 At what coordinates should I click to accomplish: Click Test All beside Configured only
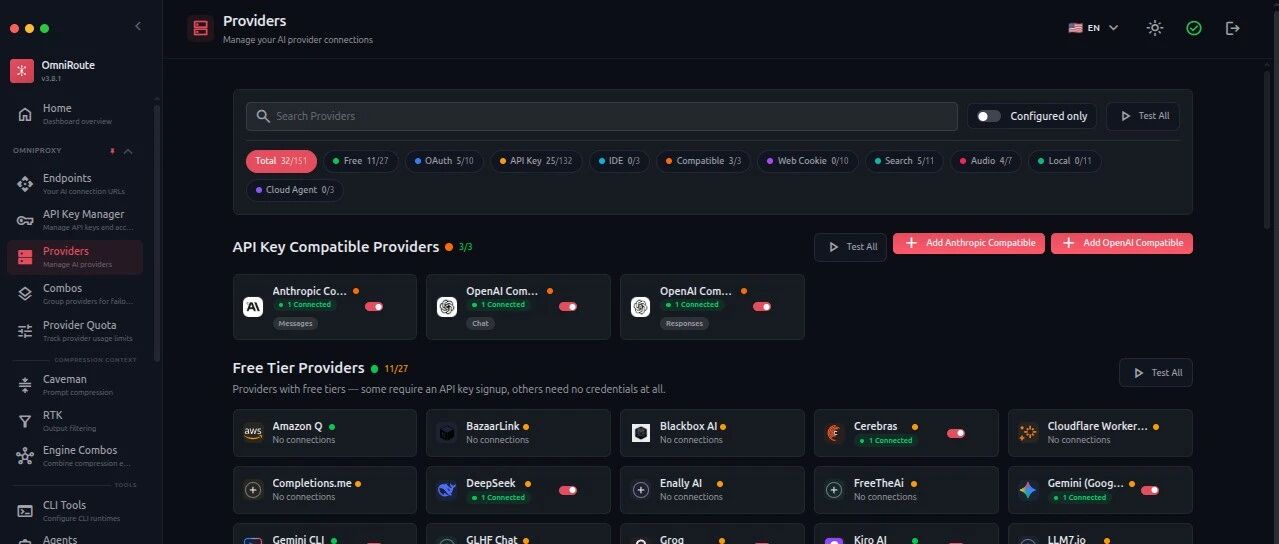(1143, 116)
